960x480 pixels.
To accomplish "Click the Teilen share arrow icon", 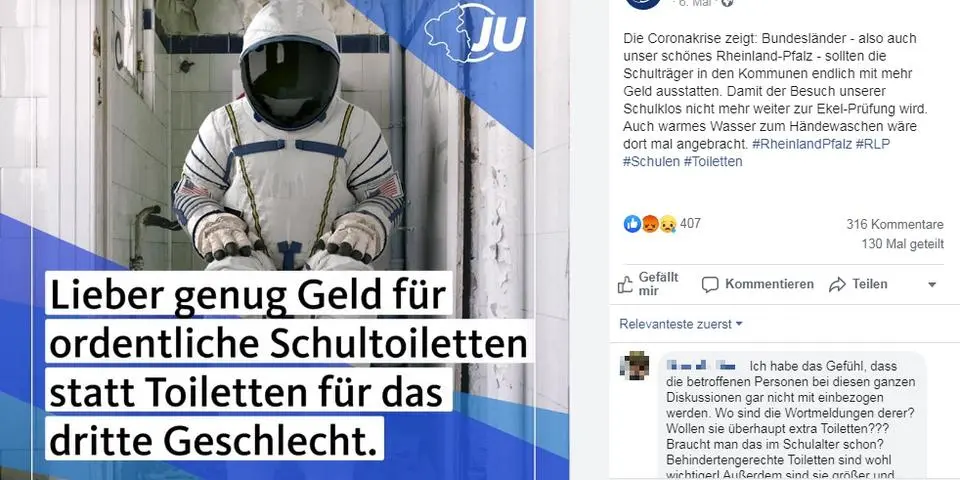I will (837, 285).
